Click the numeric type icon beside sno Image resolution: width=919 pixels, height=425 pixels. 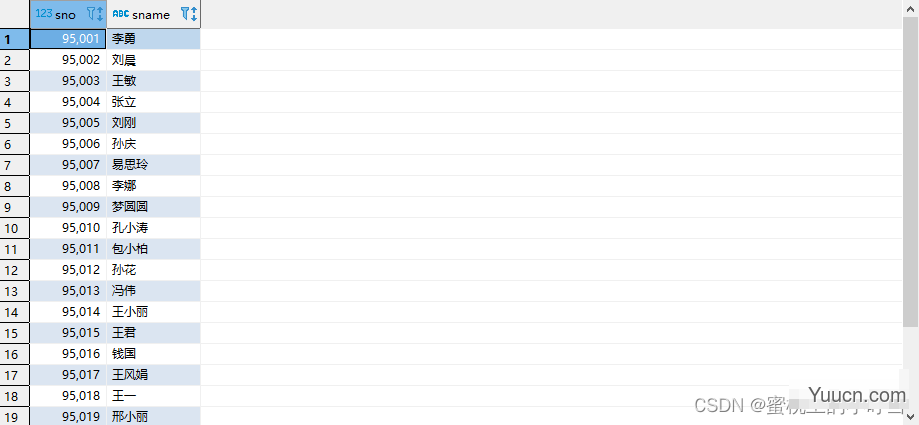43,13
